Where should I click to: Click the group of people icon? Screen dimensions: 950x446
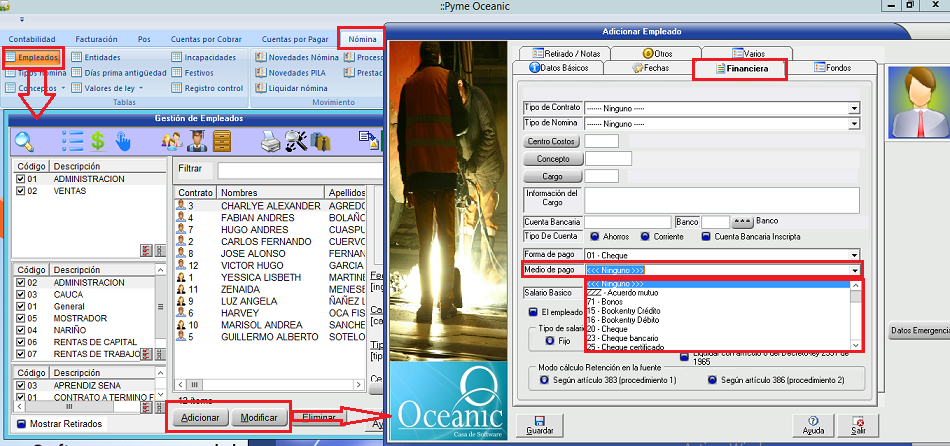172,141
